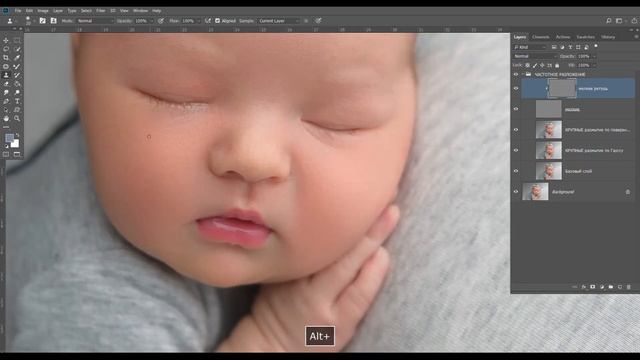The height and width of the screenshot is (360, 640).
Task: Select the History Brush tool
Action: (x=17, y=75)
